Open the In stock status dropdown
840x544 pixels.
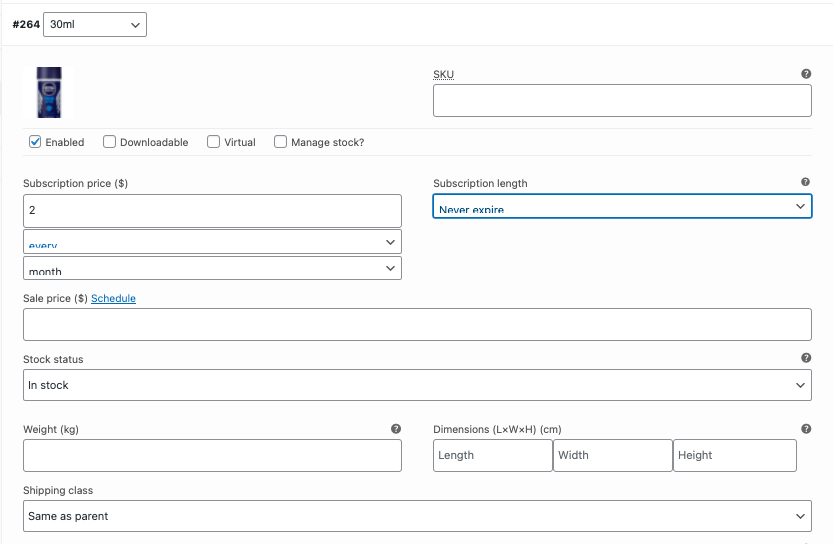[x=417, y=385]
